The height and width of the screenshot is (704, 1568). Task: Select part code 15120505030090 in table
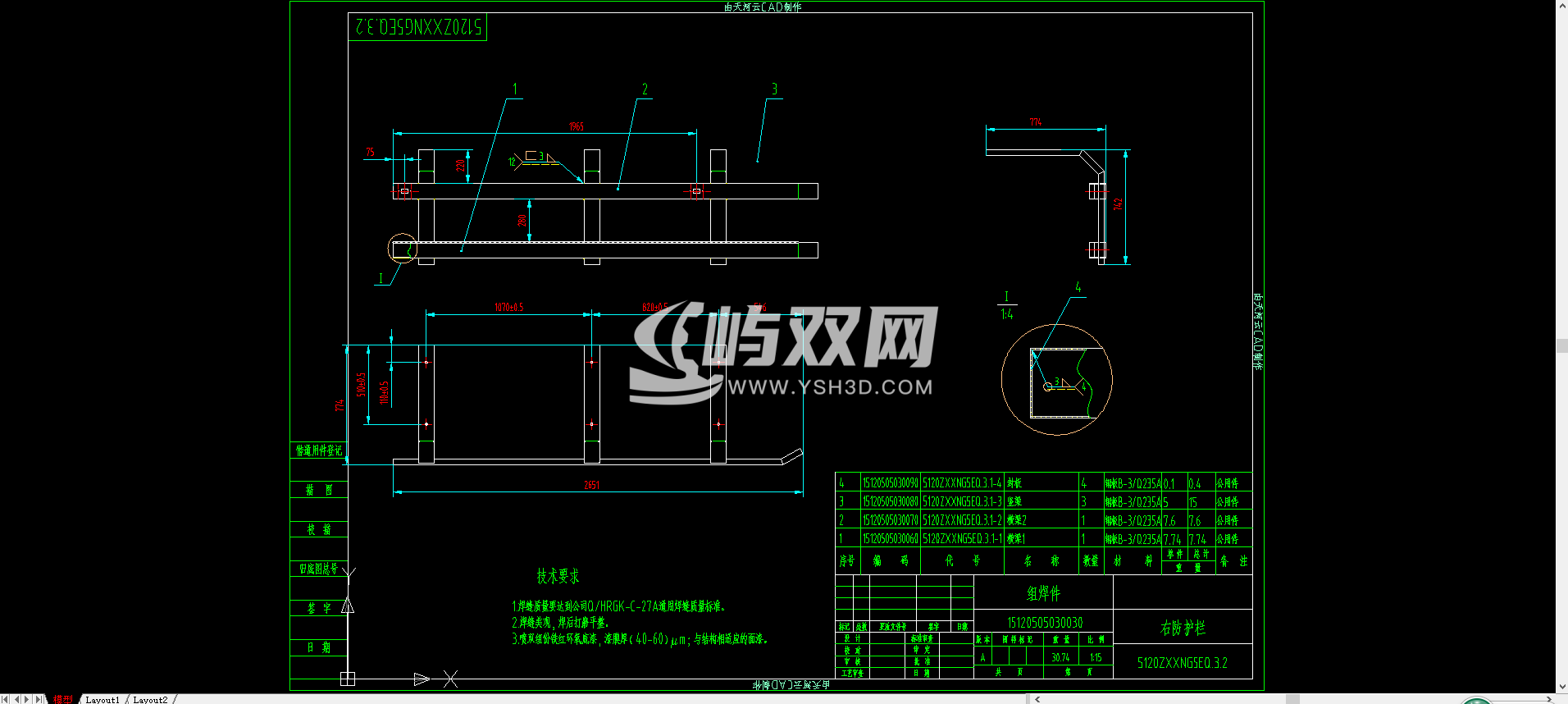[890, 483]
